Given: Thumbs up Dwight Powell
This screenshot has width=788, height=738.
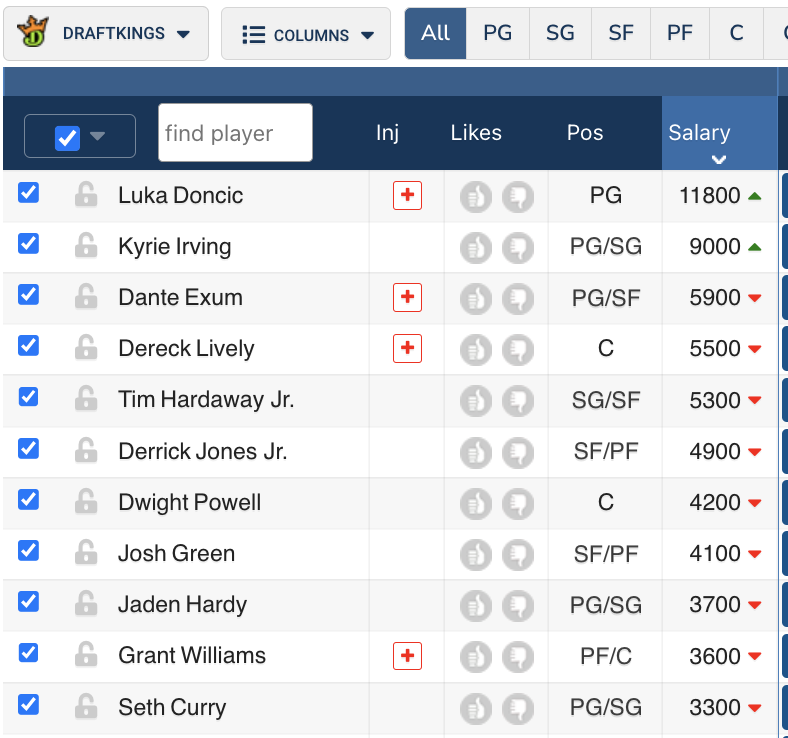Looking at the screenshot, I should click(x=475, y=503).
